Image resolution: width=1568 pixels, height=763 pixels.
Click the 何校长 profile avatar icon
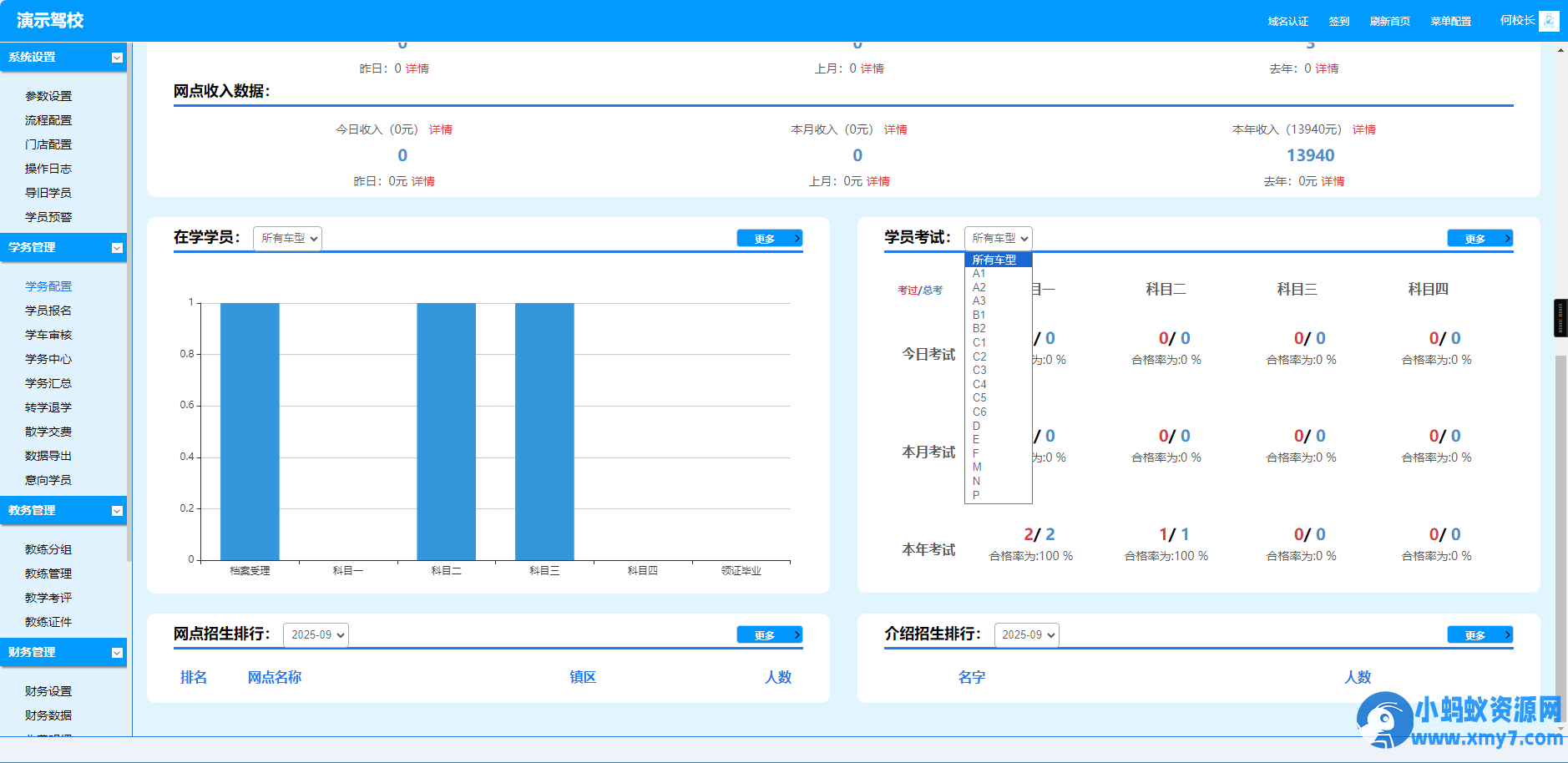tap(1550, 20)
